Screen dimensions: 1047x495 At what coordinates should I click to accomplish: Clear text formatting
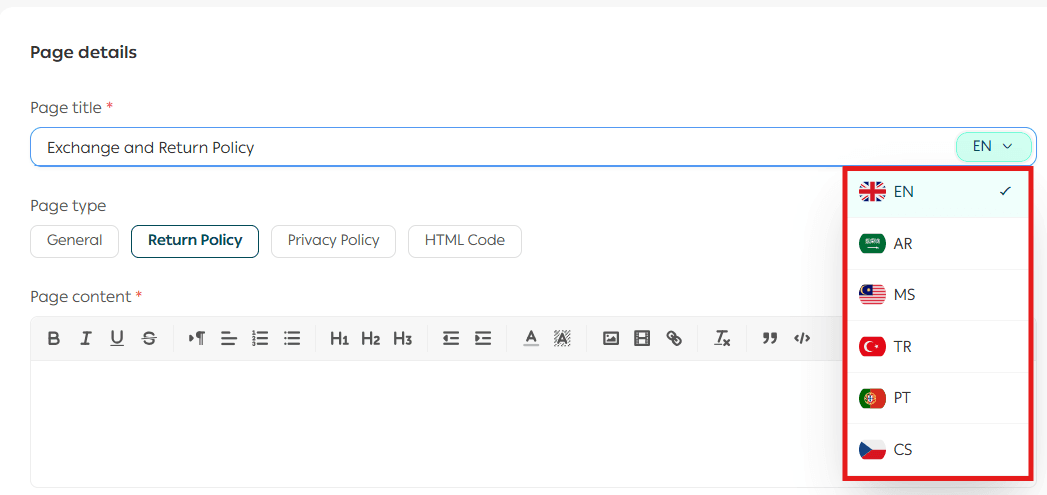click(x=722, y=339)
